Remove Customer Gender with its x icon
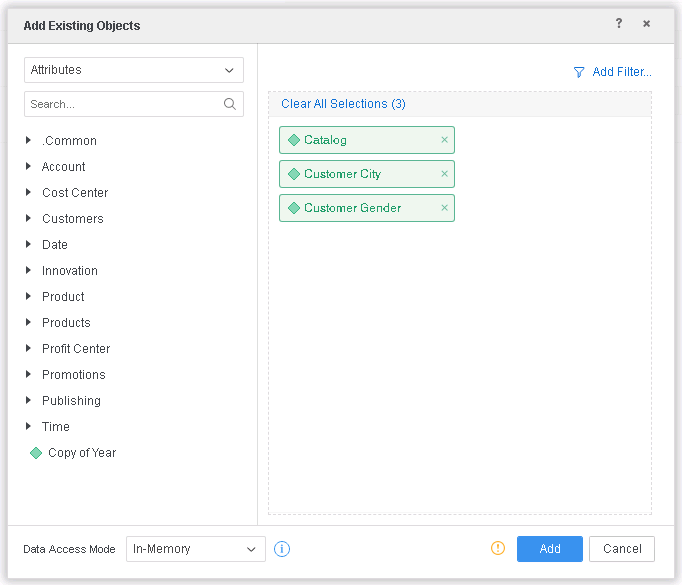 tap(444, 208)
